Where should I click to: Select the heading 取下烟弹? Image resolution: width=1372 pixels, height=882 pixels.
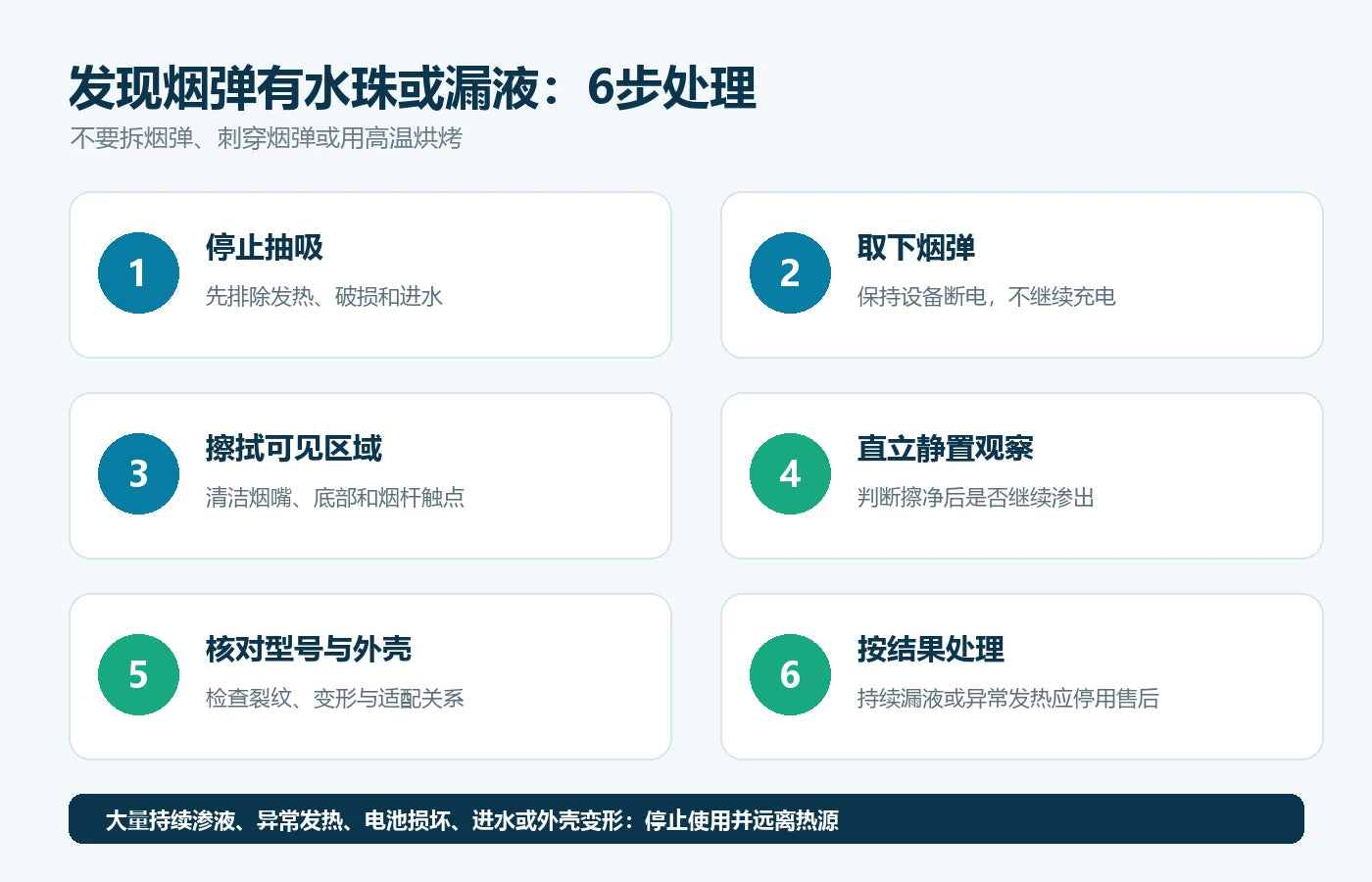(915, 247)
